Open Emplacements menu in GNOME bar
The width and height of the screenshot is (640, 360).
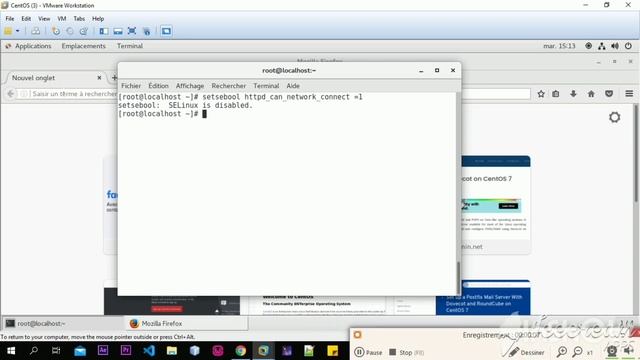click(x=84, y=46)
